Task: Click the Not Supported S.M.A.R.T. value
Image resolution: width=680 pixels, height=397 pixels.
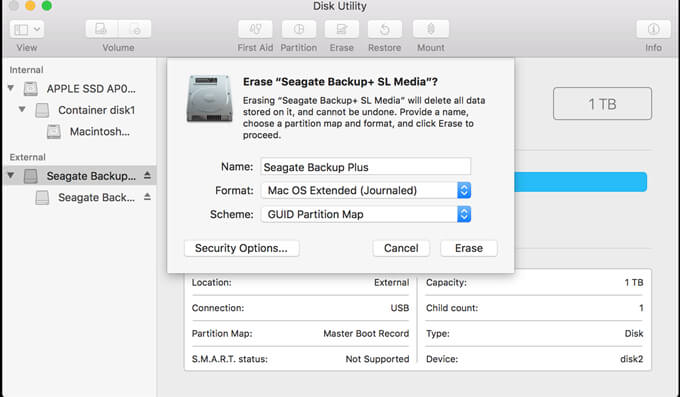Action: click(x=377, y=359)
